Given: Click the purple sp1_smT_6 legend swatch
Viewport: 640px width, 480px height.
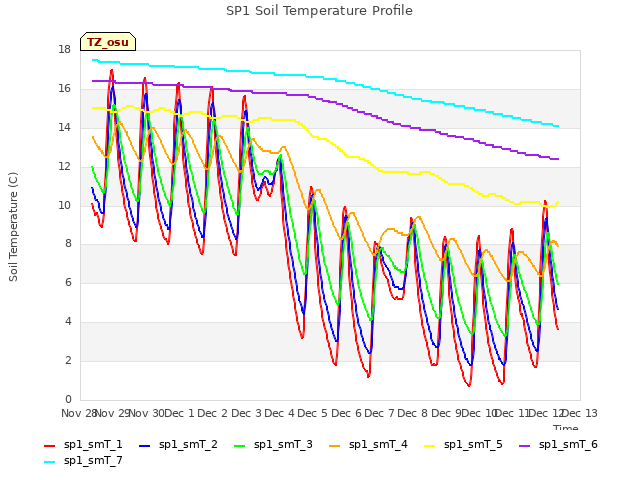Looking at the screenshot, I should point(525,446).
